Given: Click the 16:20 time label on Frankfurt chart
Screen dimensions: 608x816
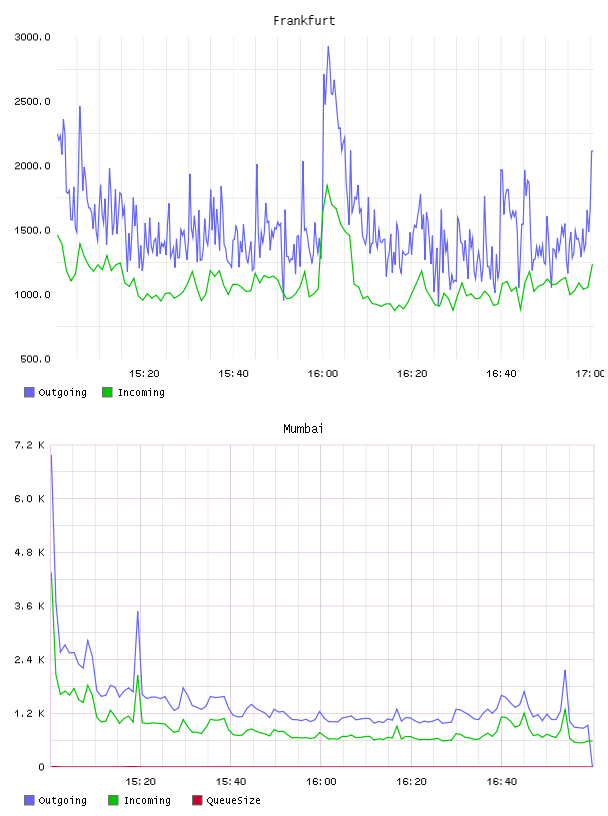Looking at the screenshot, I should point(412,374).
